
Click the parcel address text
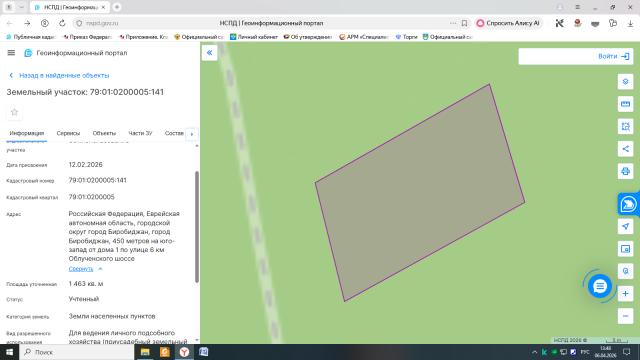click(124, 236)
